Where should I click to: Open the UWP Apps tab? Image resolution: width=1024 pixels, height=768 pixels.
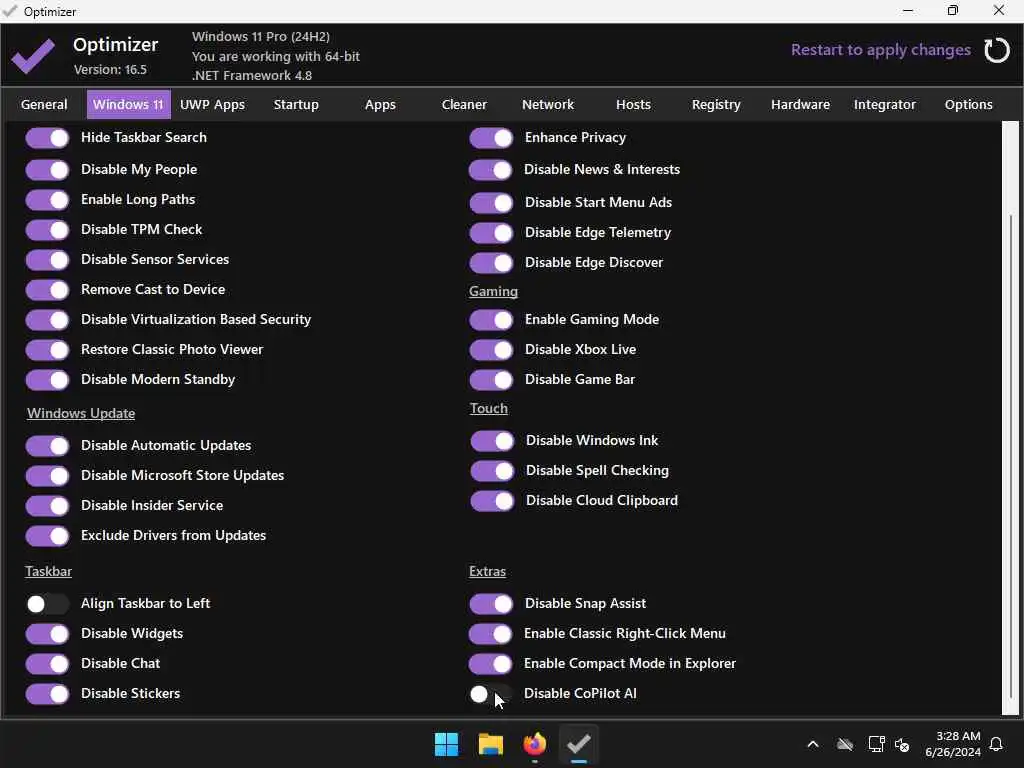212,104
